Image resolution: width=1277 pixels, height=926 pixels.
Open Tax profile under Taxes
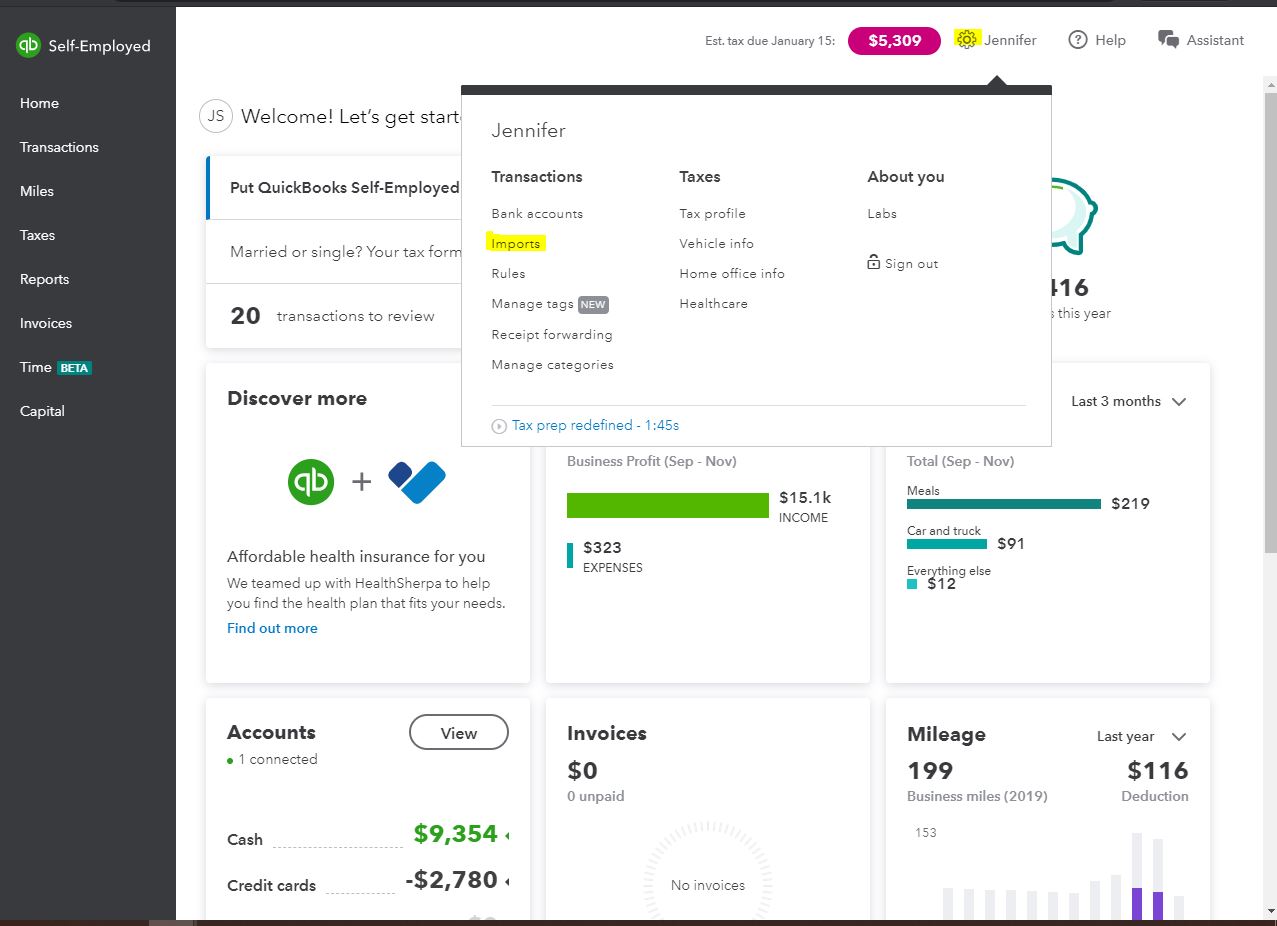[712, 213]
